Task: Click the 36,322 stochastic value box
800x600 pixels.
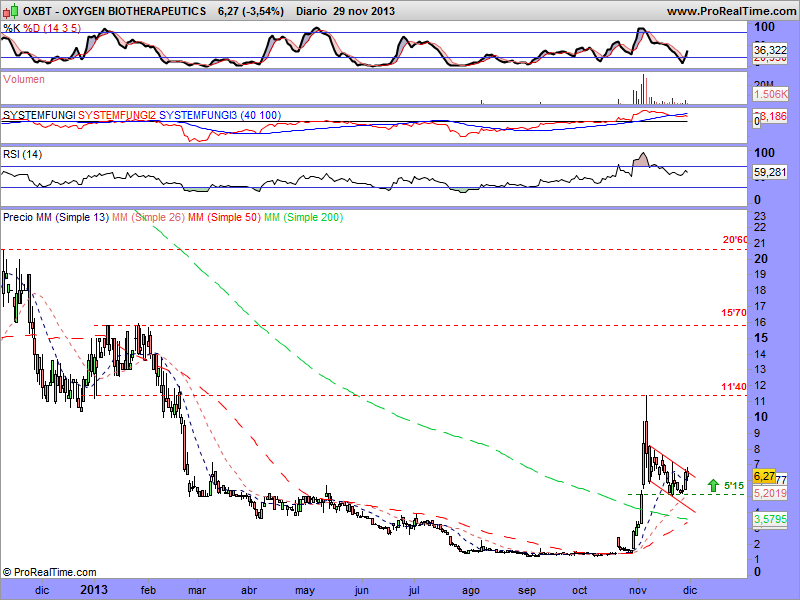Action: [x=770, y=50]
